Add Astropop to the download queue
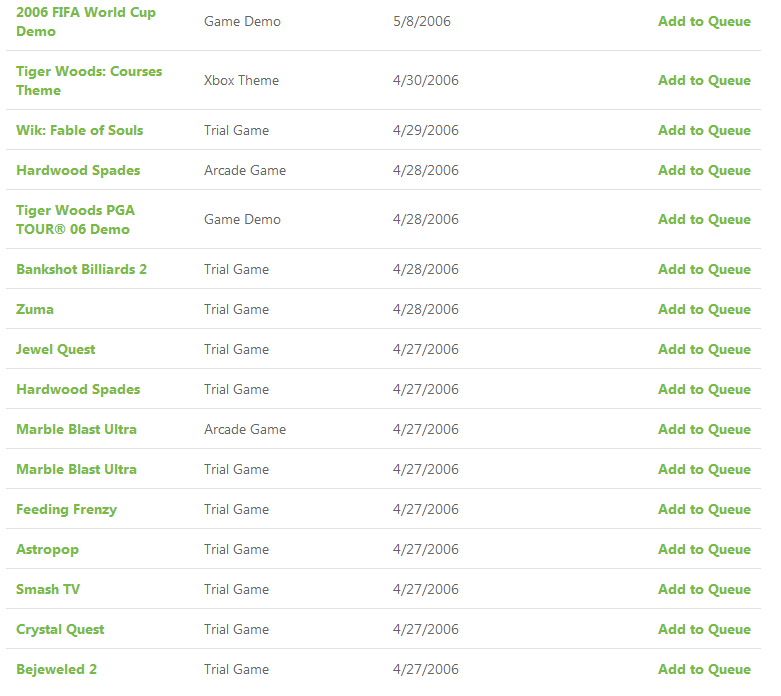Image resolution: width=781 pixels, height=696 pixels. (x=704, y=550)
